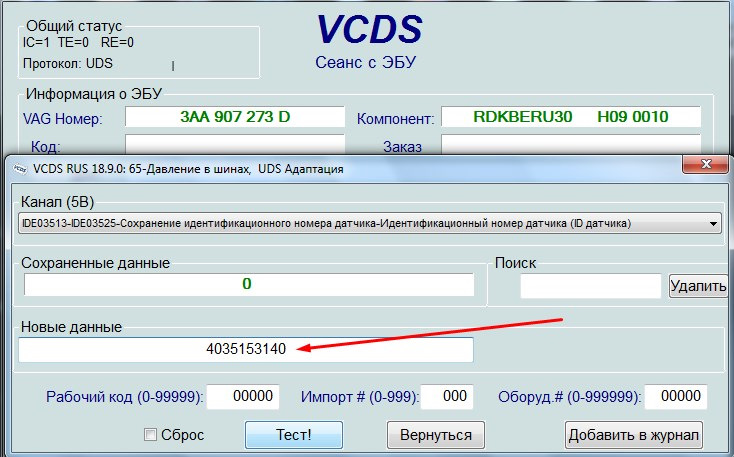The image size is (734, 457).
Task: Click Добавить в журнал button
Action: click(634, 435)
